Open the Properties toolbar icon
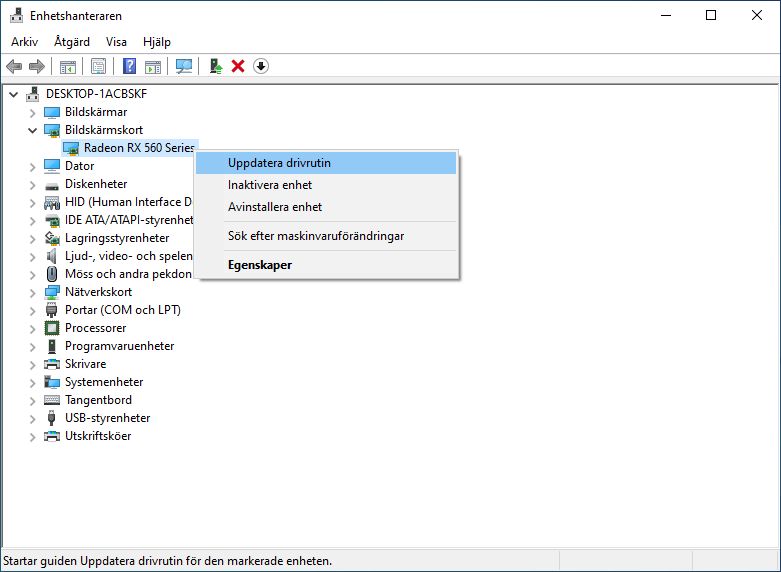The image size is (781, 572). point(99,66)
